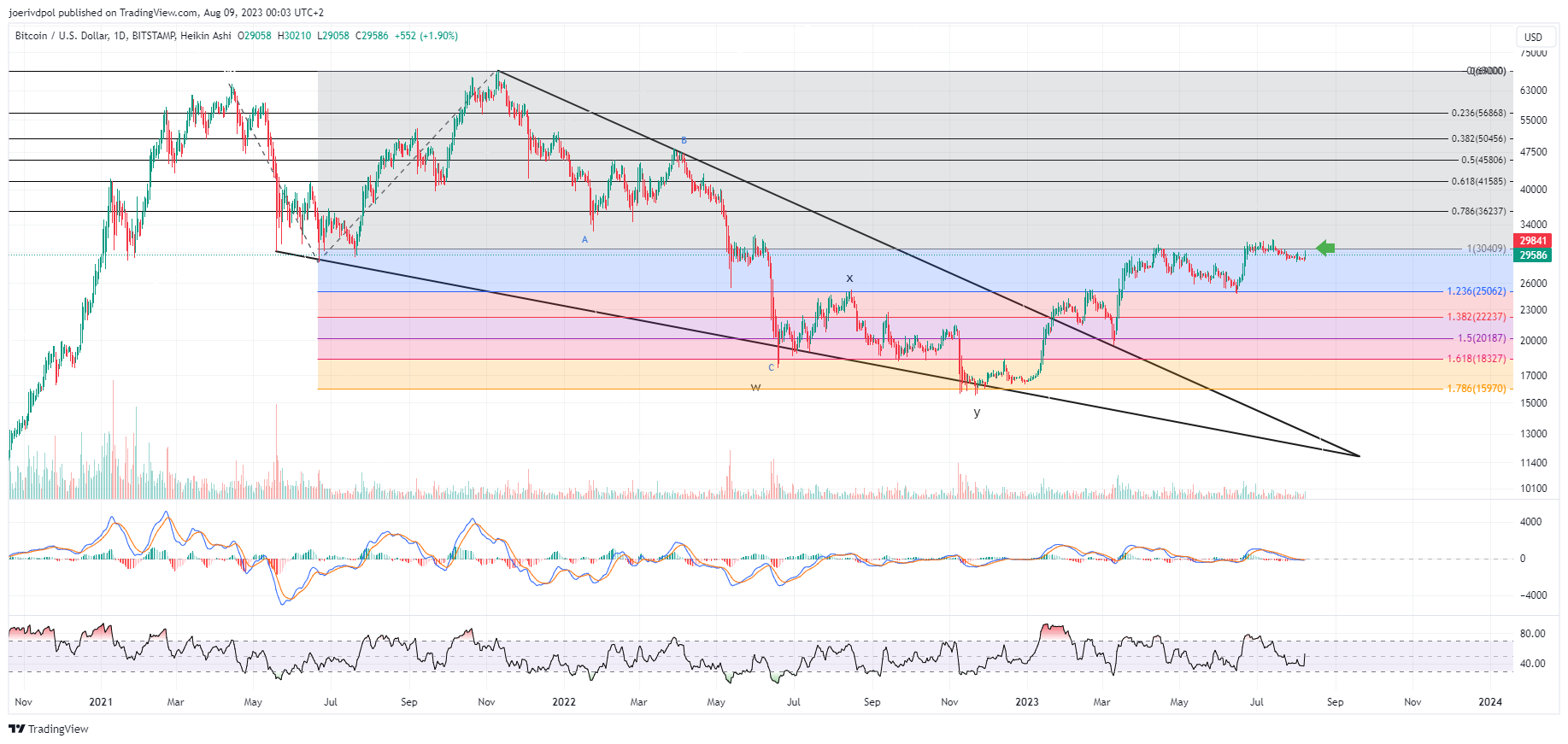The height and width of the screenshot is (744, 1568).
Task: Click the 0.5(45806) Fibonacci level label
Action: tap(1483, 160)
